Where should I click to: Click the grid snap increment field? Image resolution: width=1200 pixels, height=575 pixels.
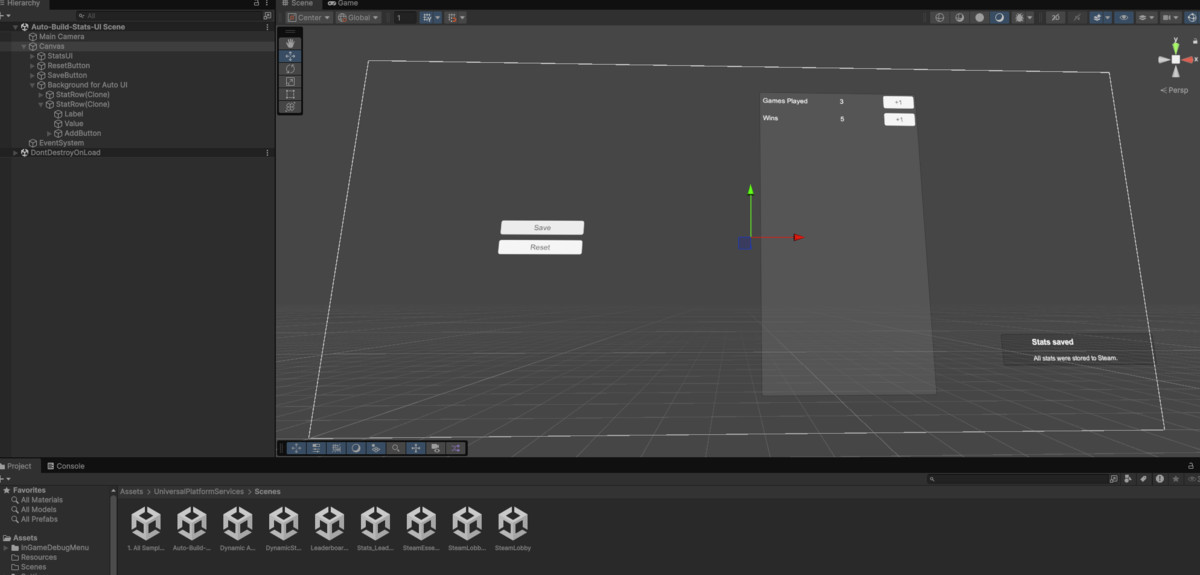404,18
